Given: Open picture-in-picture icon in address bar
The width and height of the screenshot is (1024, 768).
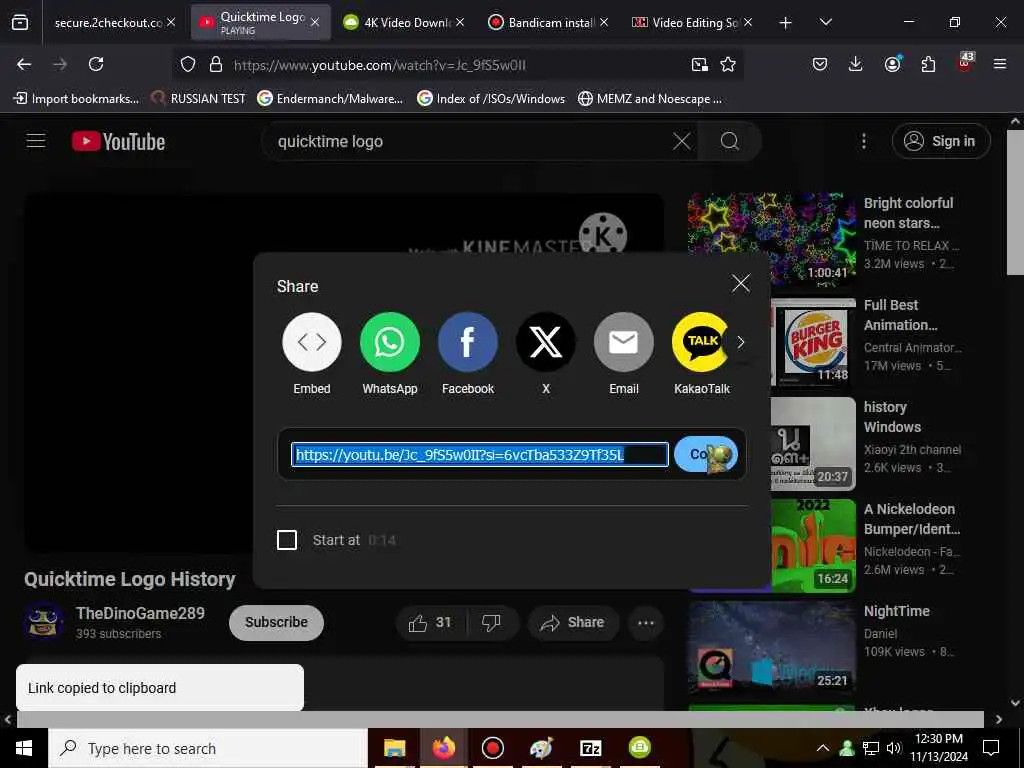Looking at the screenshot, I should pyautogui.click(x=699, y=64).
